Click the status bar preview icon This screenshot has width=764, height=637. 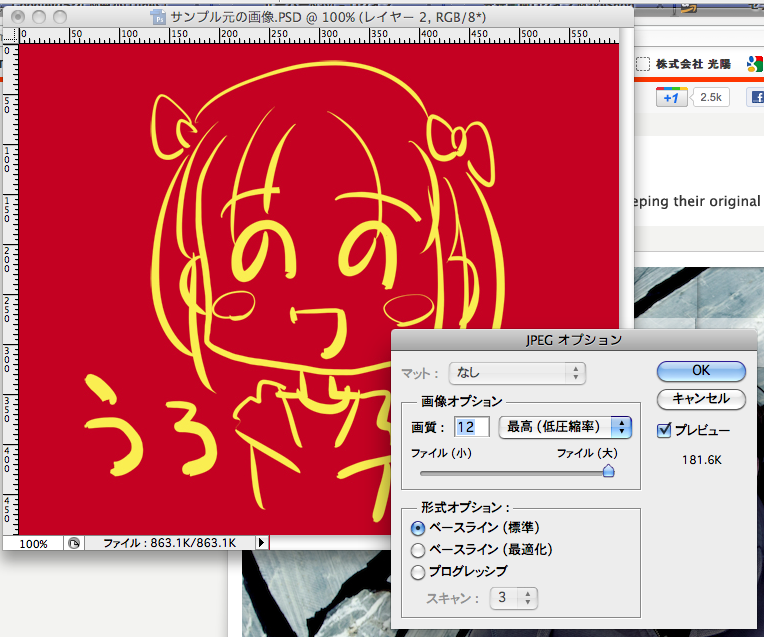pyautogui.click(x=74, y=543)
